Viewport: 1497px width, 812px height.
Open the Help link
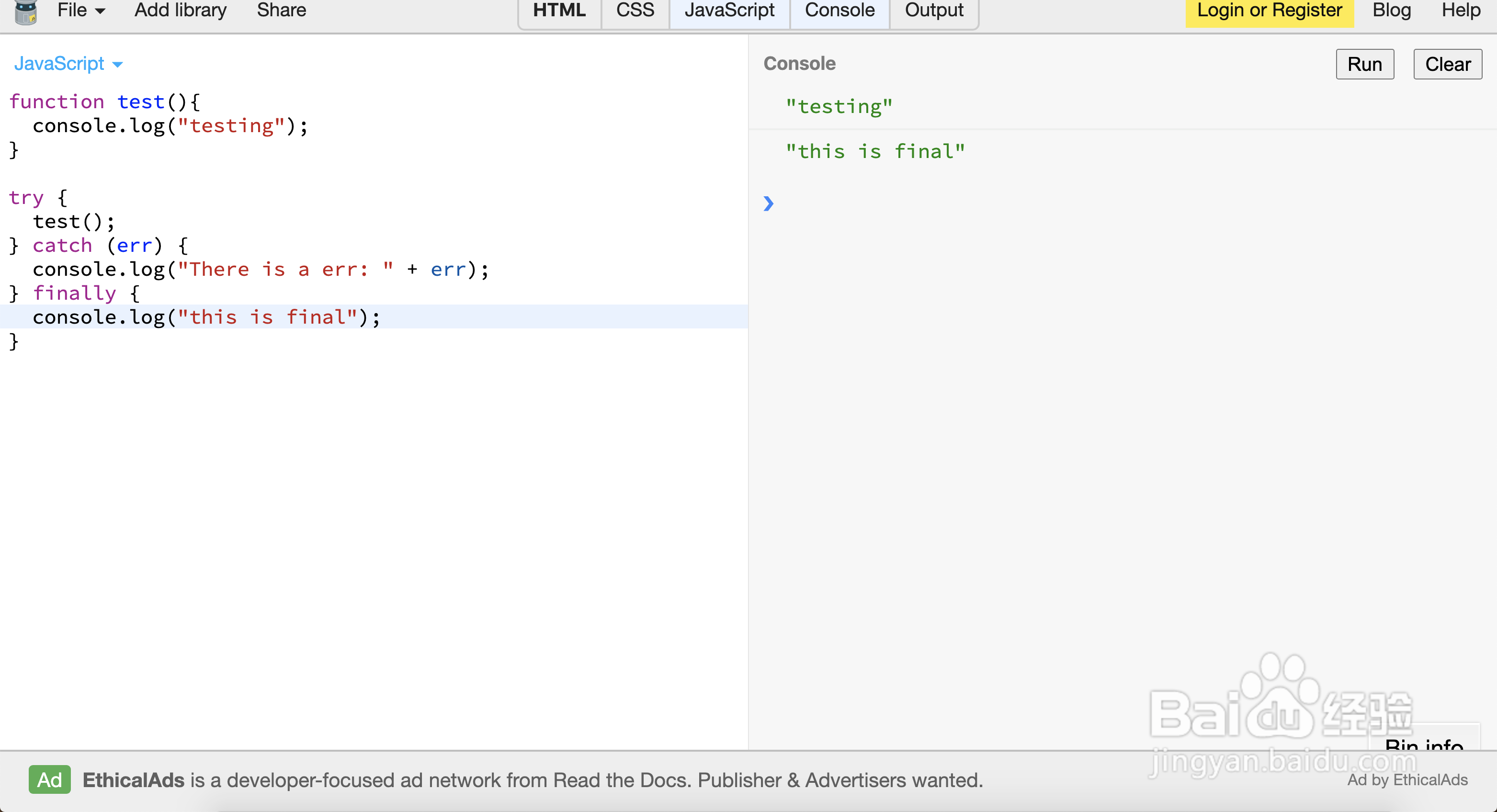click(1461, 11)
